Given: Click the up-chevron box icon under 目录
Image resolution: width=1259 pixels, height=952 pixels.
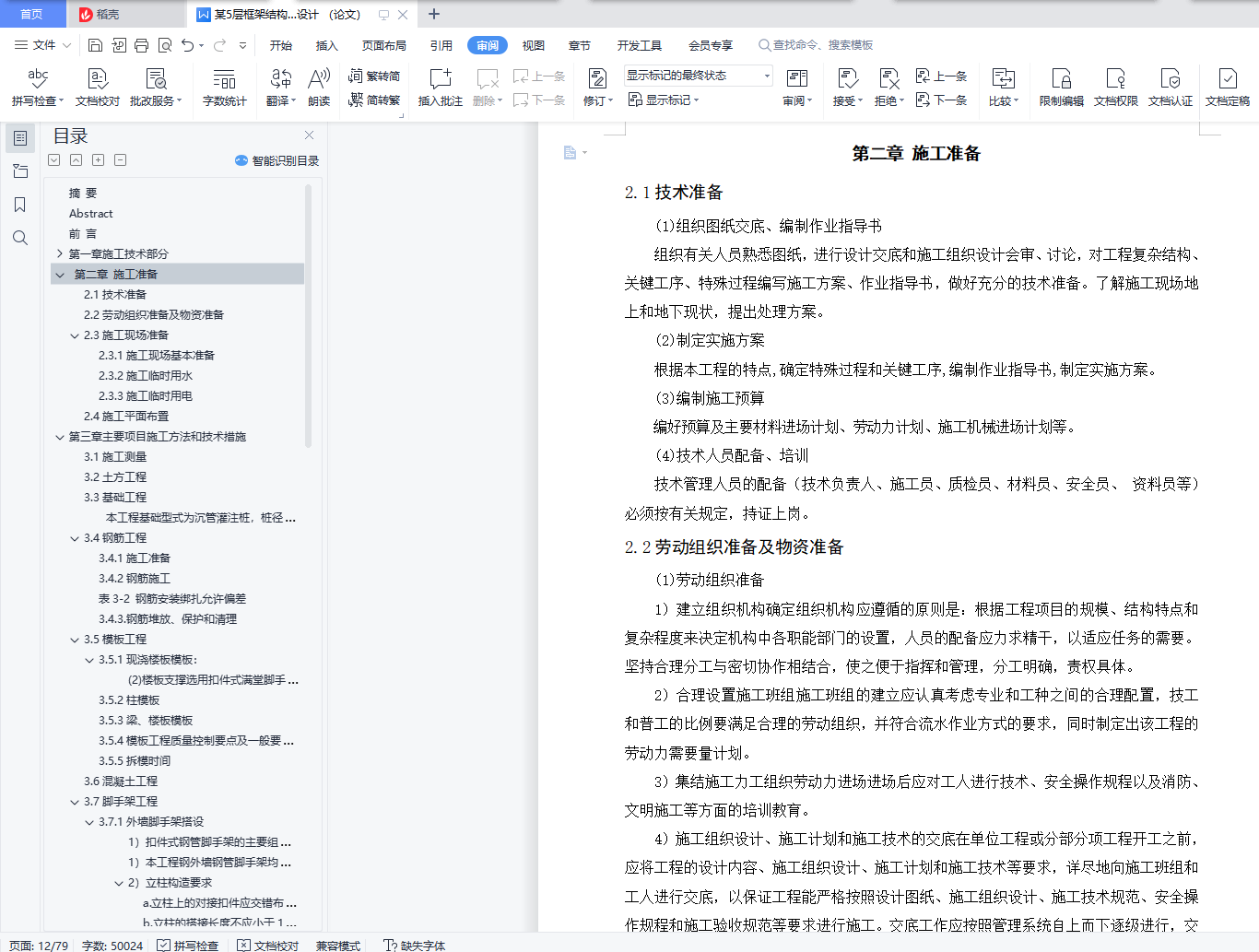Looking at the screenshot, I should (76, 160).
